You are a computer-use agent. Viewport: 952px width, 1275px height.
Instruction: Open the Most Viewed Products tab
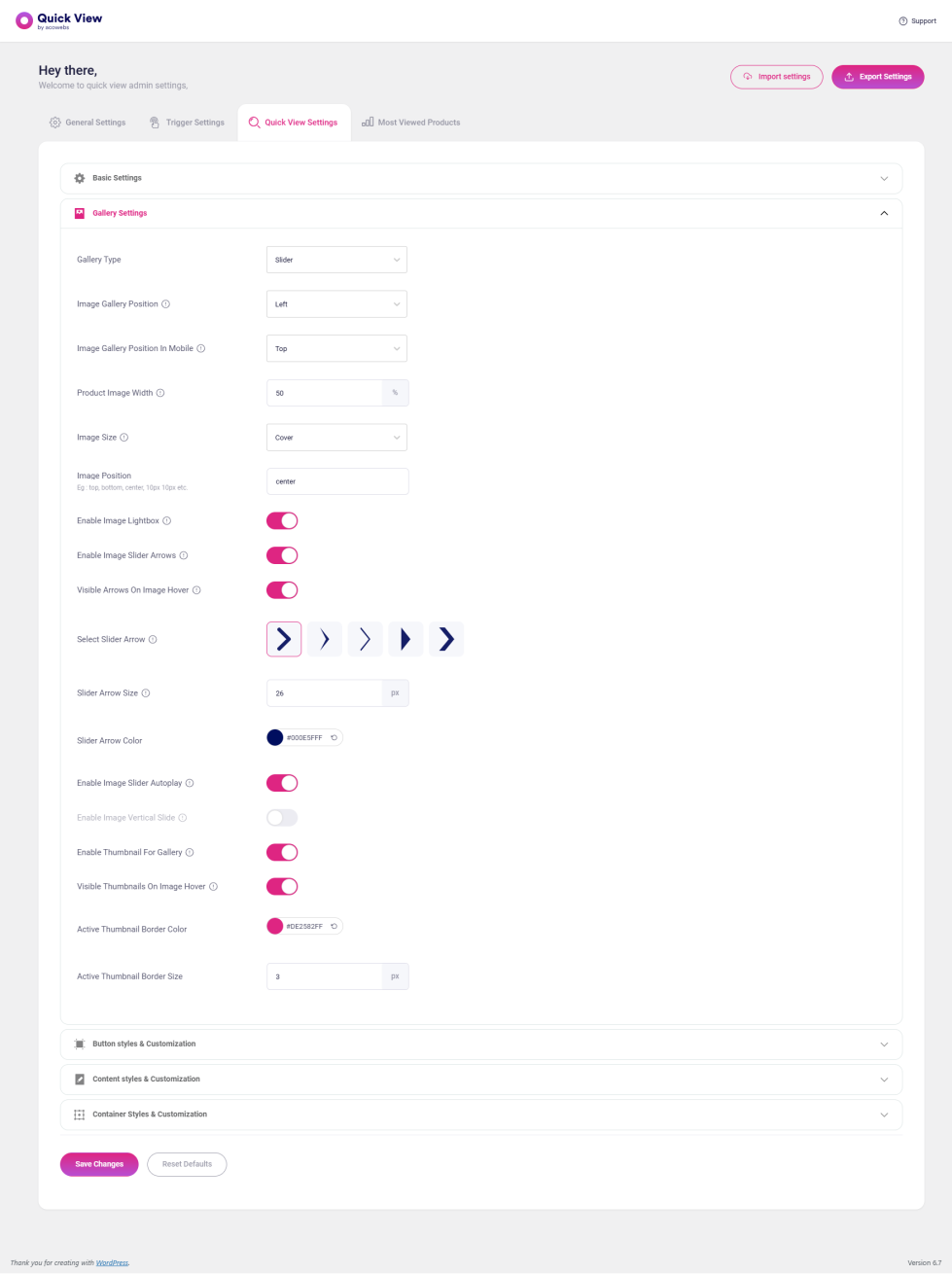coord(410,123)
